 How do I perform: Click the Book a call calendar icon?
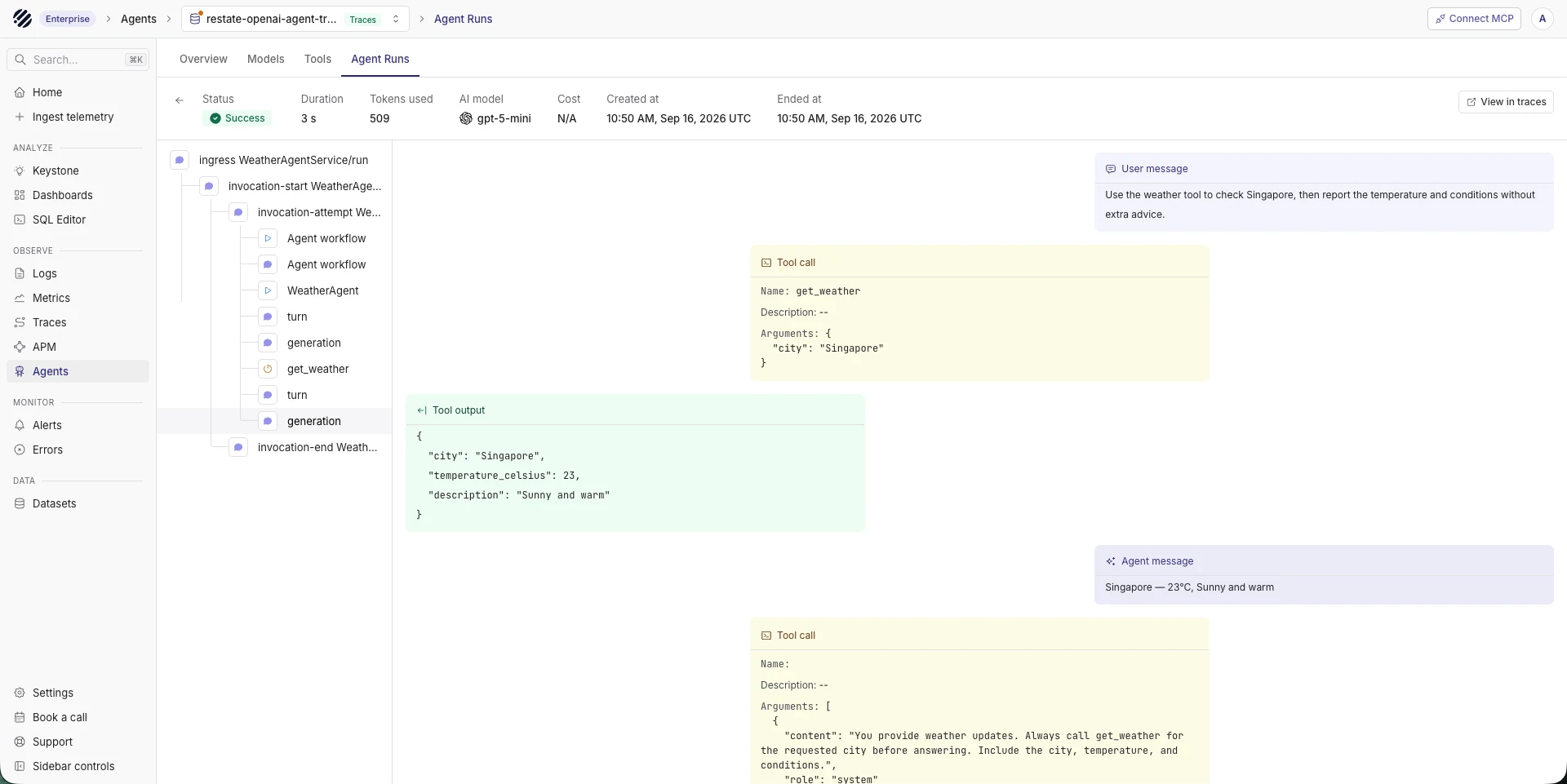(20, 717)
